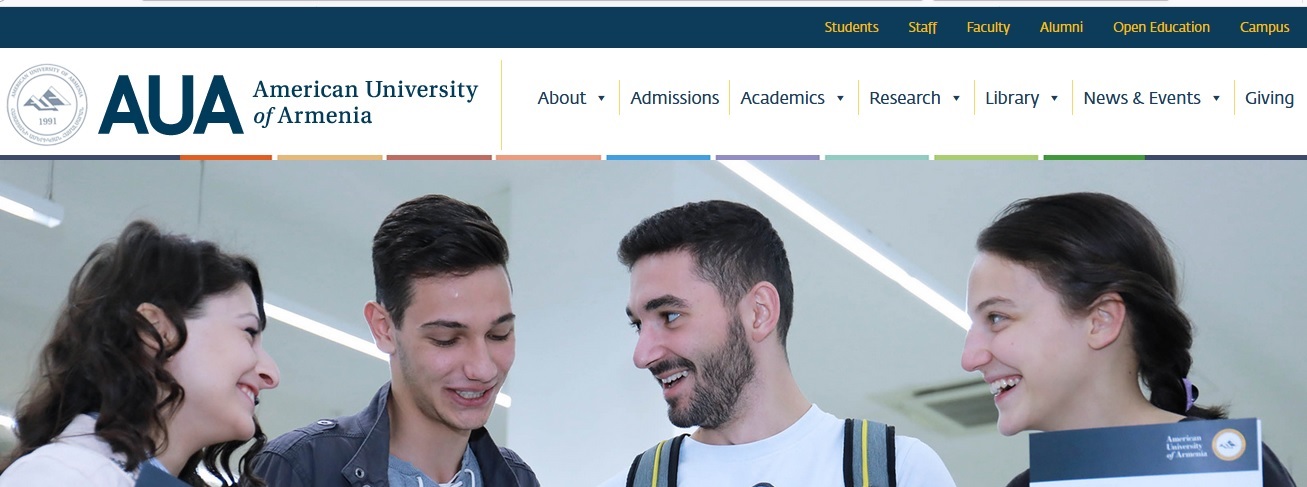Select the About navigation item
This screenshot has height=487, width=1307.
point(562,98)
